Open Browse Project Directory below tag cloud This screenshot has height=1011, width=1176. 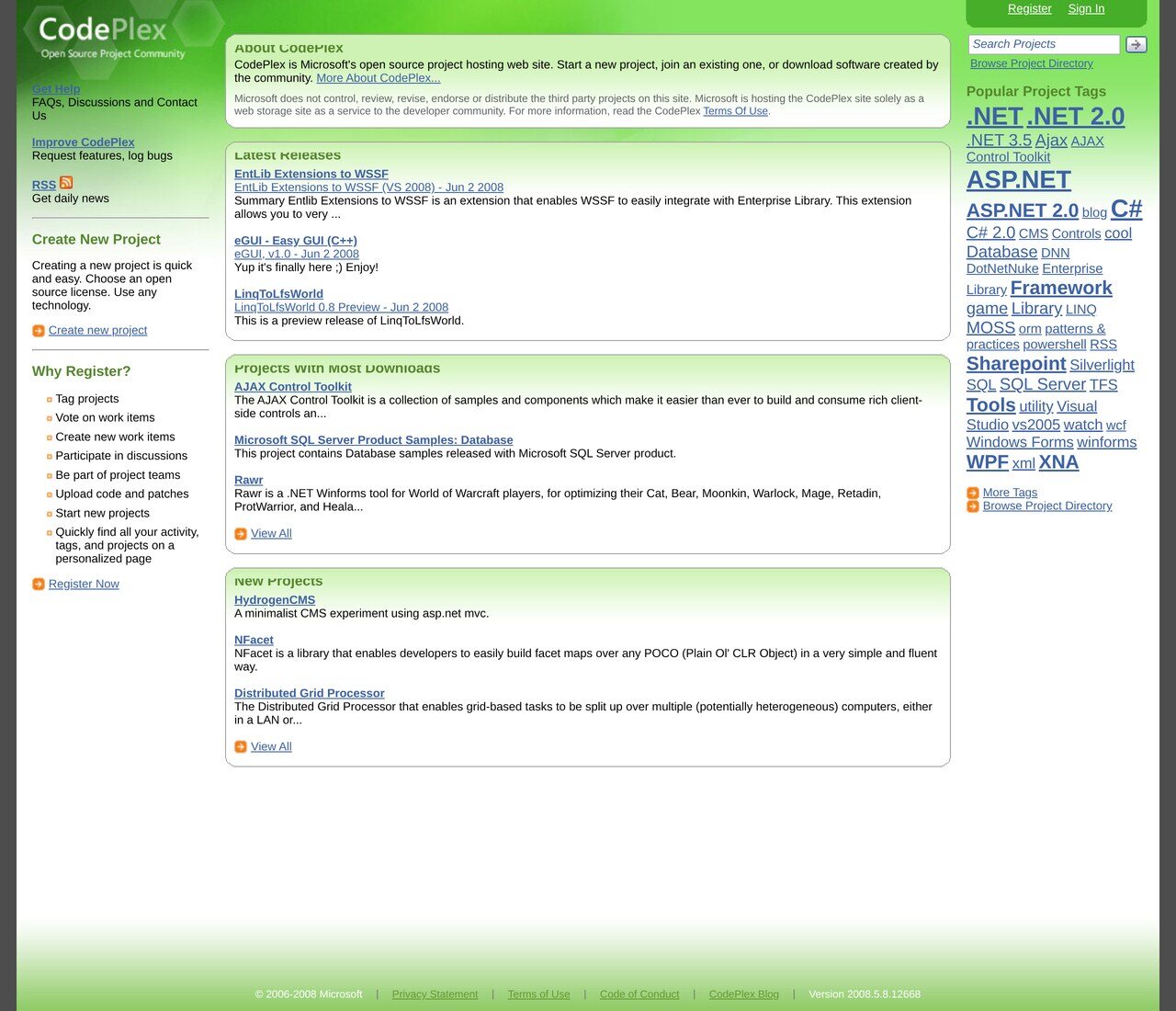point(1047,505)
